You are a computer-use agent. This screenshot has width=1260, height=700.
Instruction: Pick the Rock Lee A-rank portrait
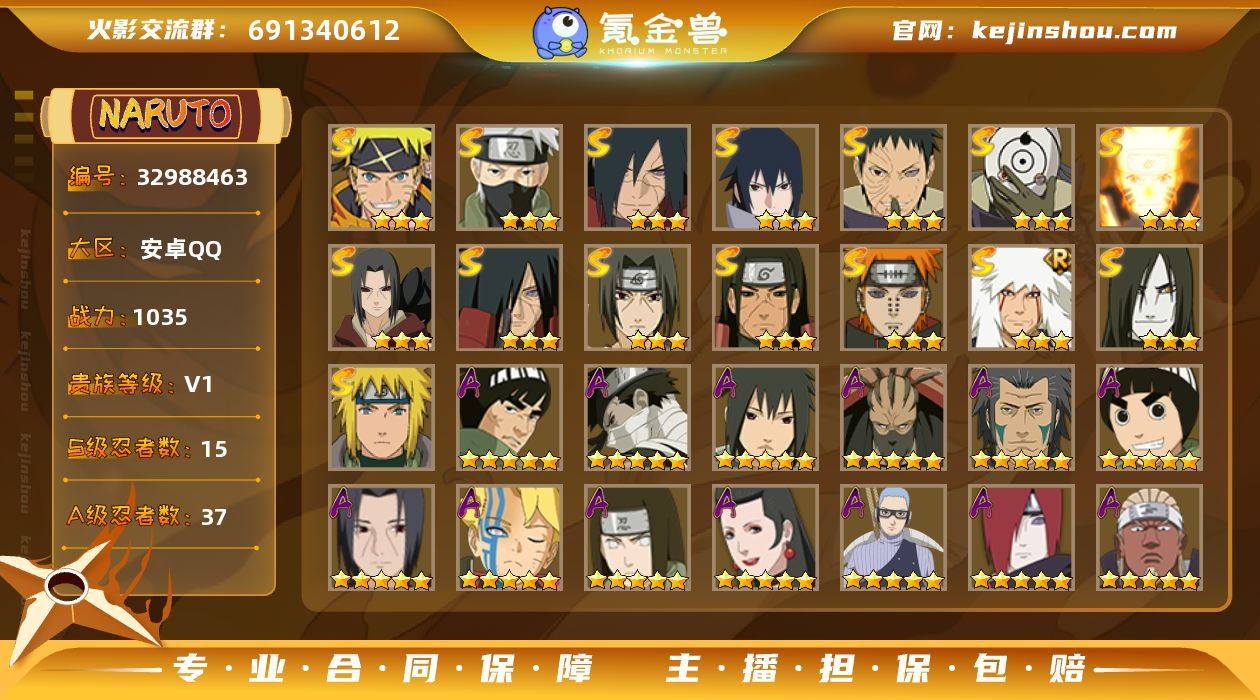pos(1149,418)
